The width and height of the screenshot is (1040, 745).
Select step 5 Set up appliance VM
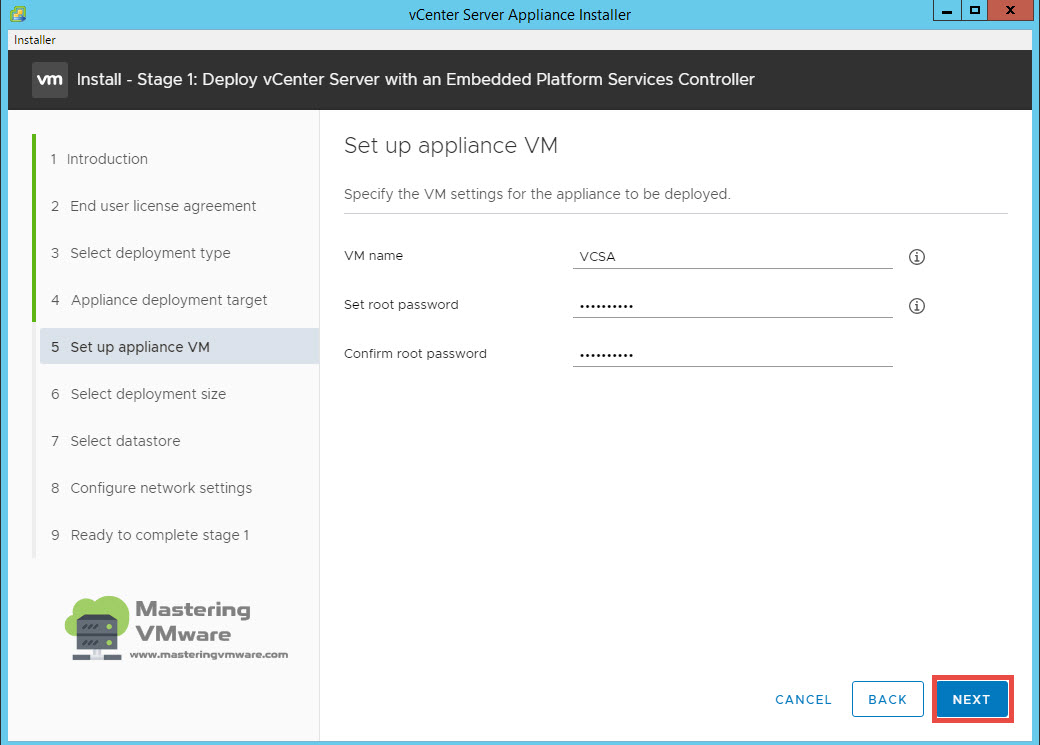[179, 346]
